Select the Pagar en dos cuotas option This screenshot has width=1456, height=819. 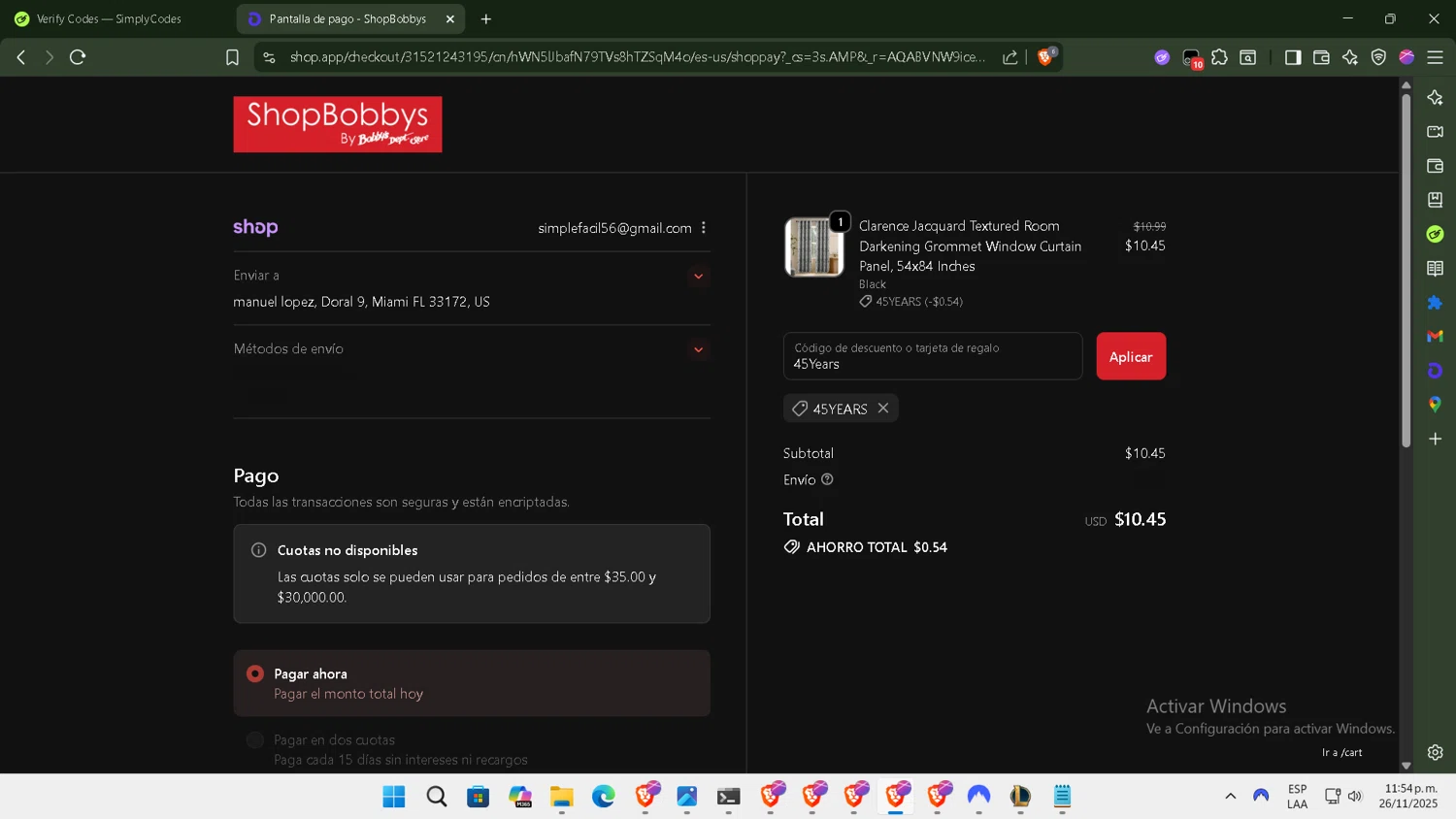tap(255, 740)
